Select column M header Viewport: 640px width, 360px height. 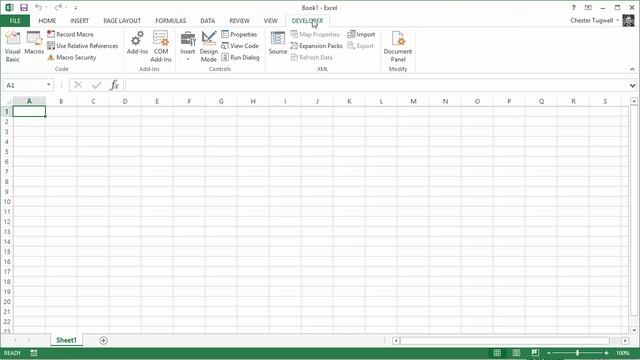click(x=413, y=101)
